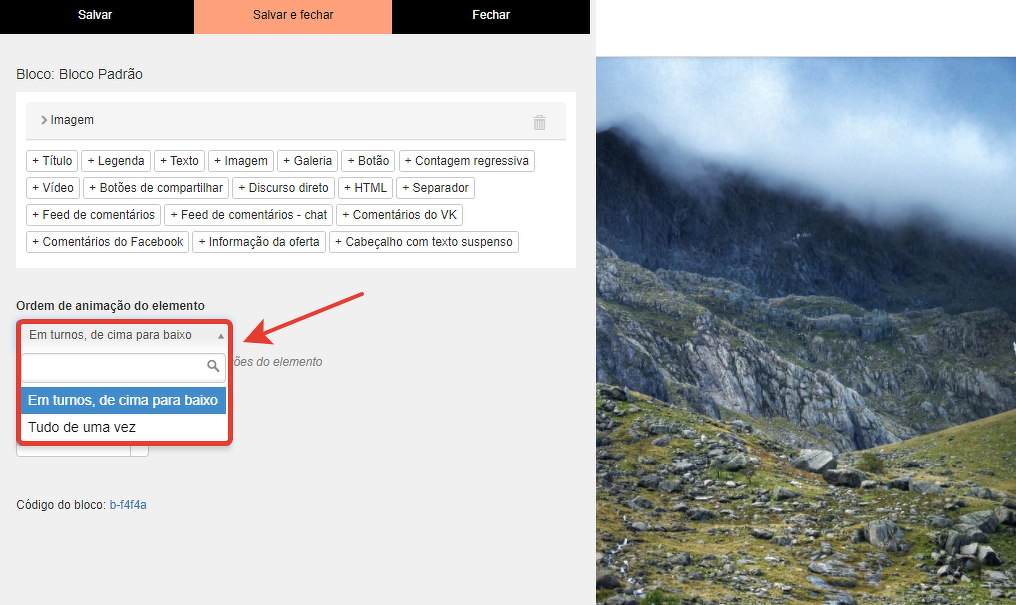Click the mountain preview image
The height and width of the screenshot is (605, 1016).
805,330
